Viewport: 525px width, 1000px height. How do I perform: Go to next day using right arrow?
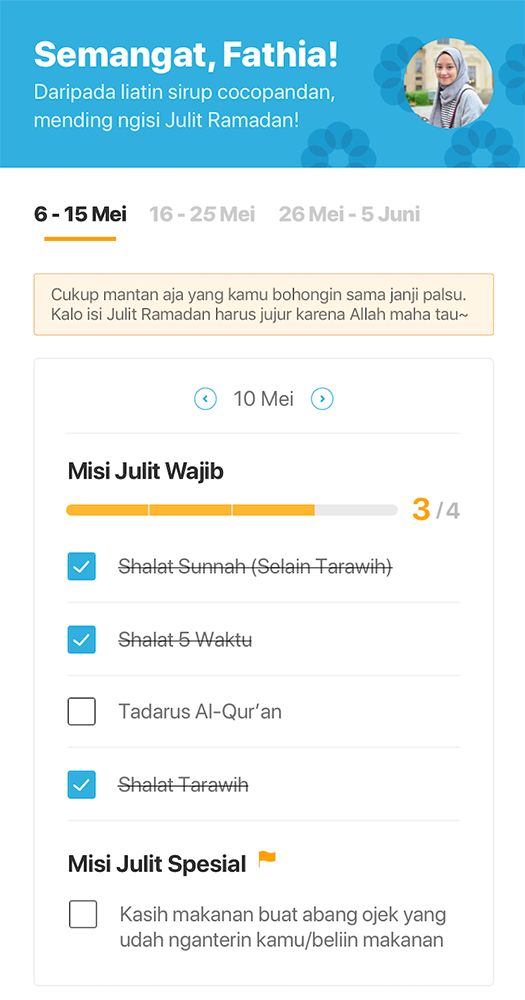[322, 399]
